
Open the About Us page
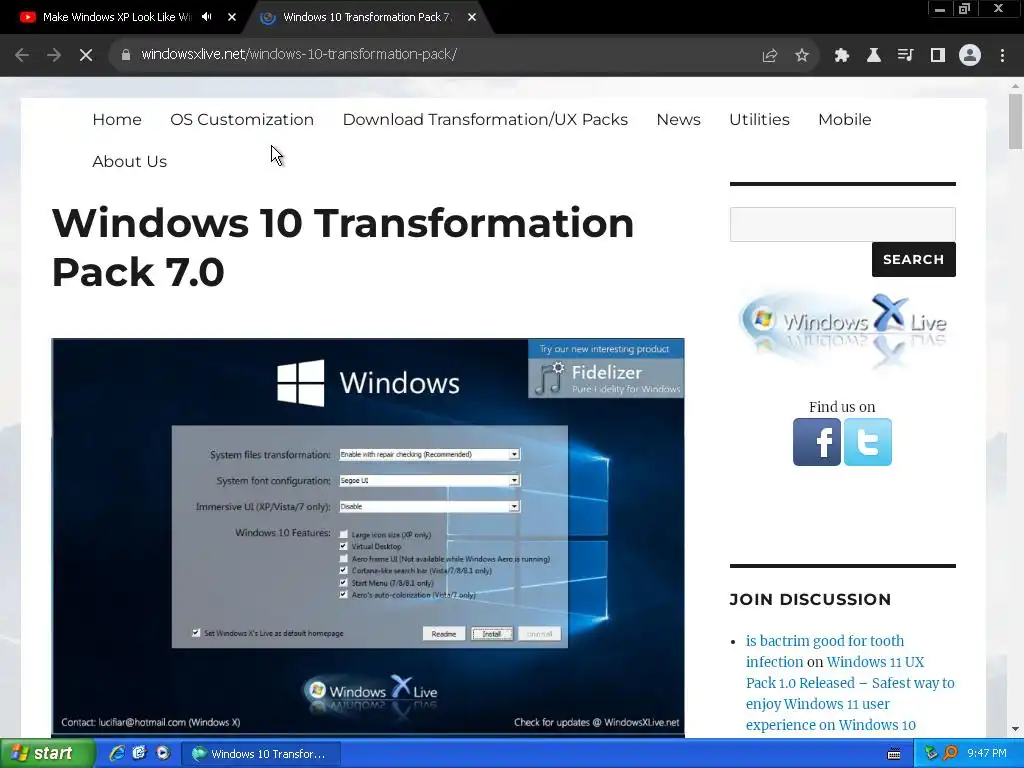tap(129, 161)
